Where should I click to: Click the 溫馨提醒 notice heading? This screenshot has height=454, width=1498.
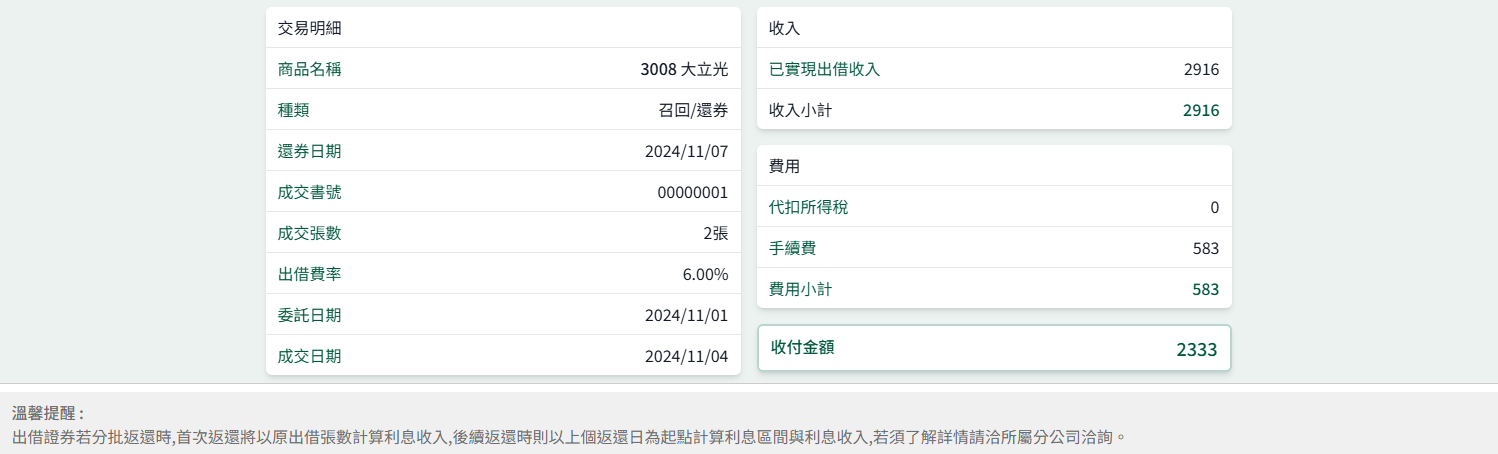pyautogui.click(x=48, y=413)
